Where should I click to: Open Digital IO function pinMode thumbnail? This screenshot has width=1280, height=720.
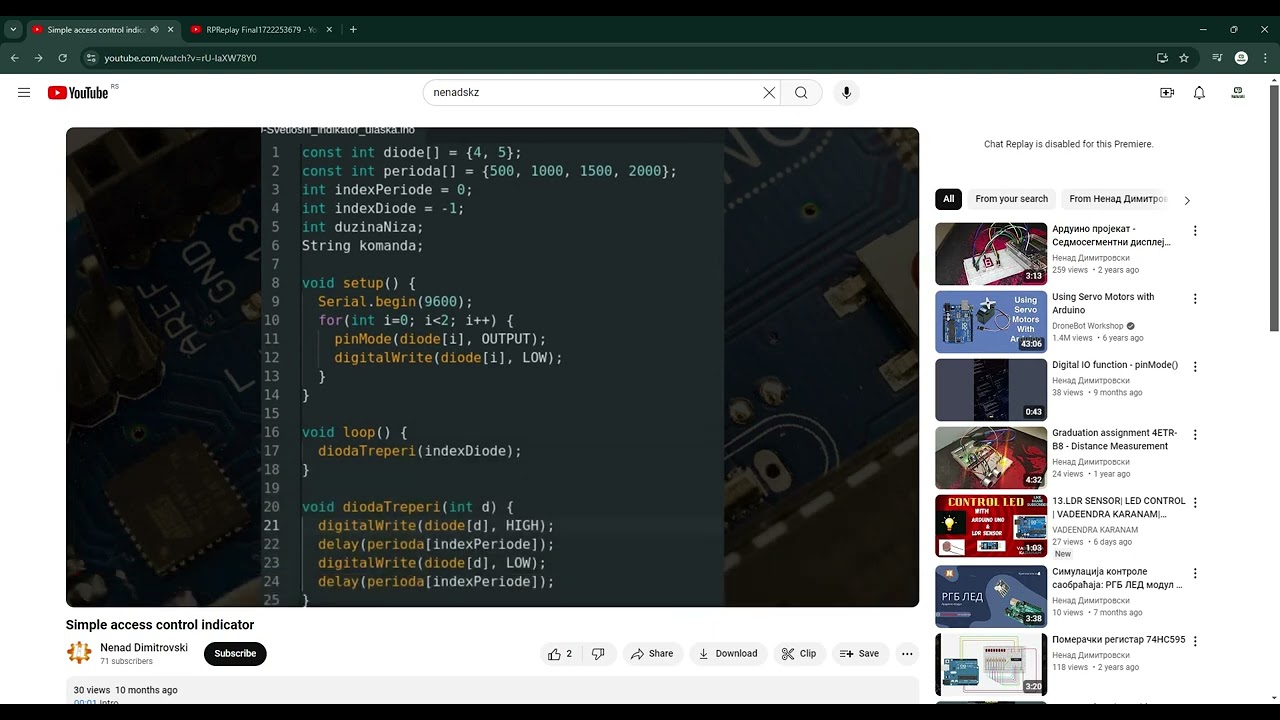[x=991, y=390]
